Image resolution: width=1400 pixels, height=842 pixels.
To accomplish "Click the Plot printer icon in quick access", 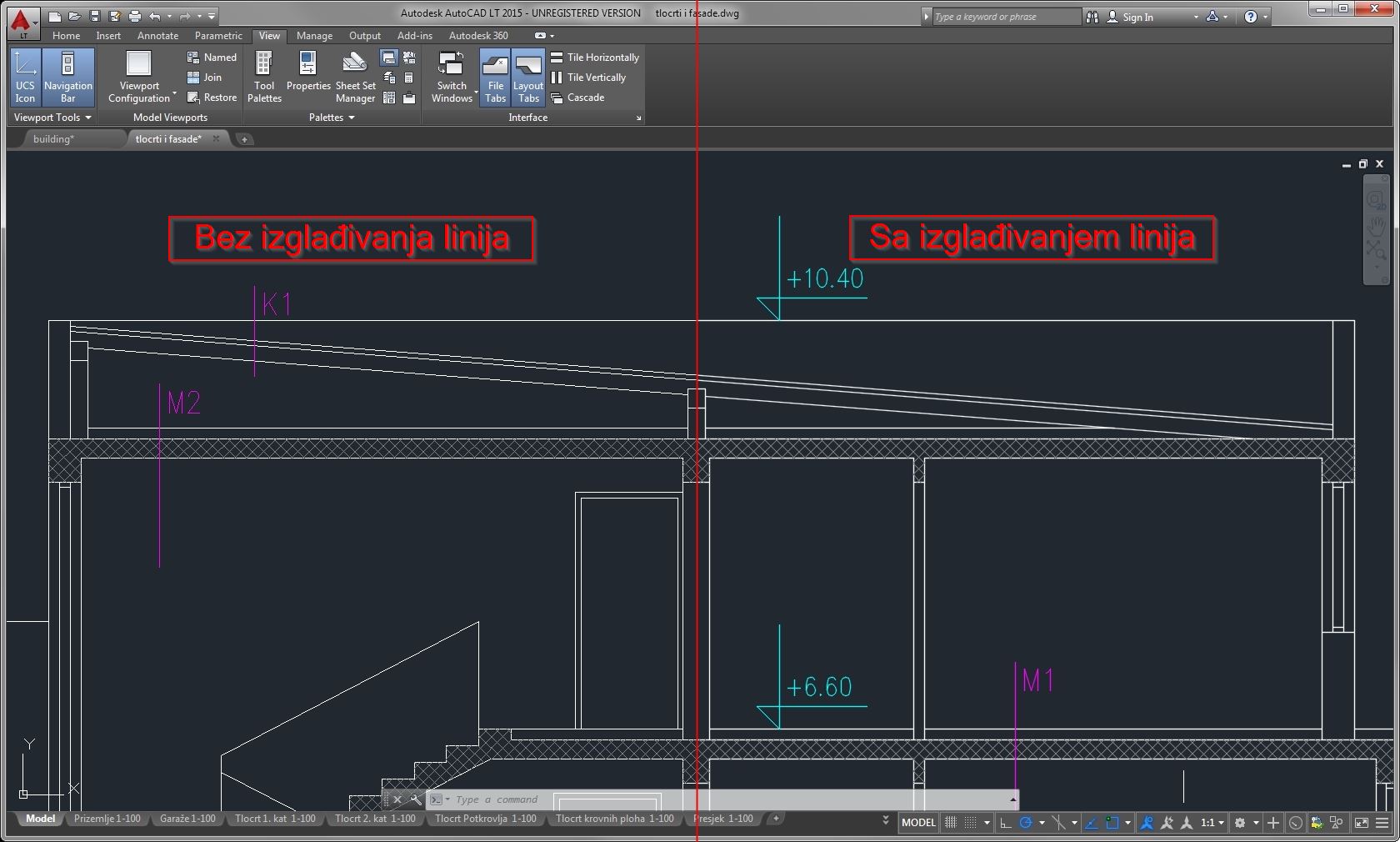I will (x=134, y=16).
